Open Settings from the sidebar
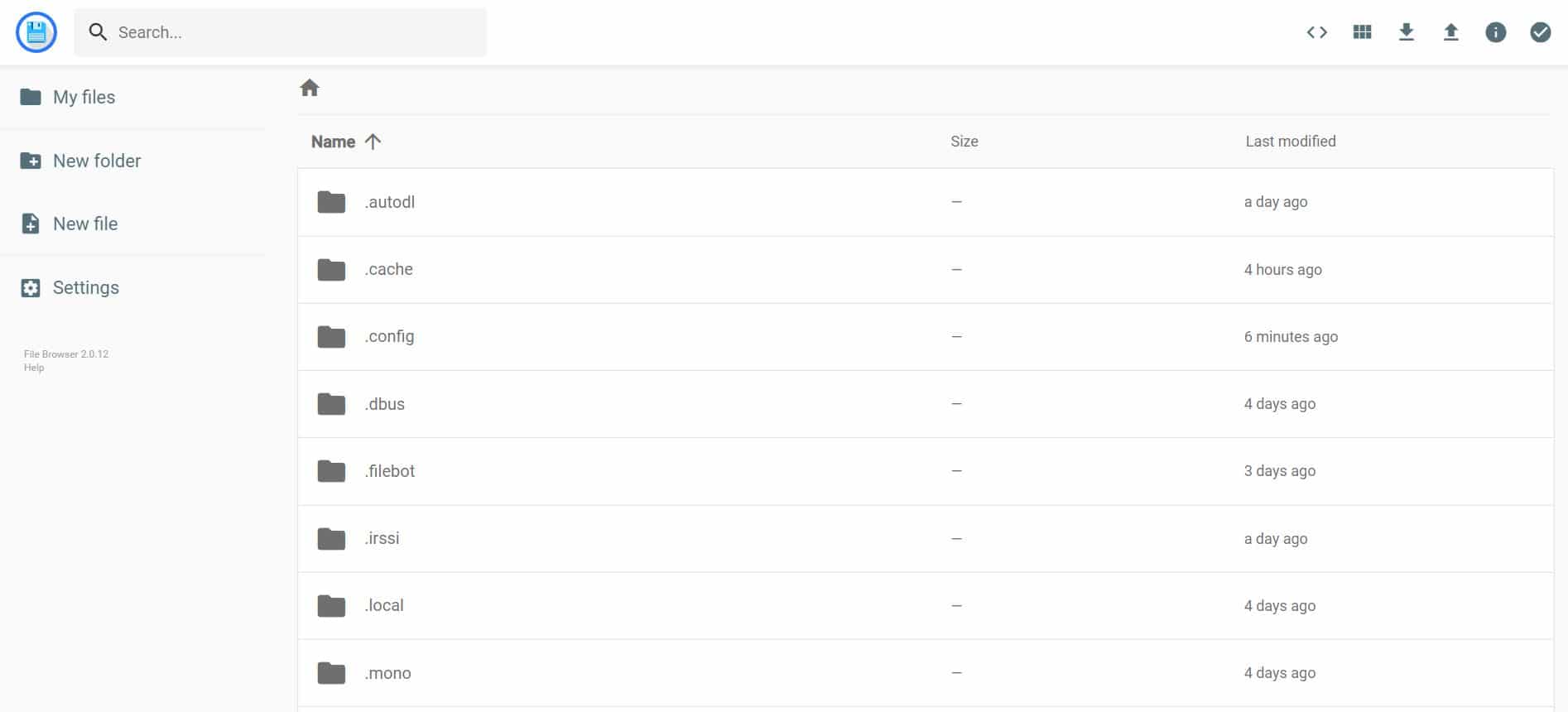Image resolution: width=1568 pixels, height=712 pixels. (85, 287)
